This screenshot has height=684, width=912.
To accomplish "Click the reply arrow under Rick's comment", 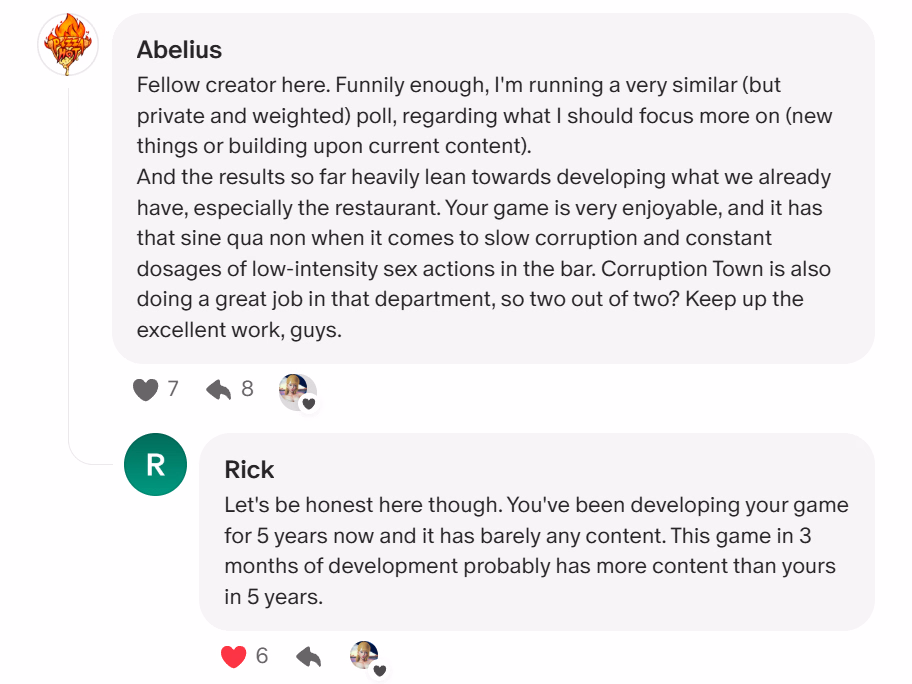I will coord(309,656).
